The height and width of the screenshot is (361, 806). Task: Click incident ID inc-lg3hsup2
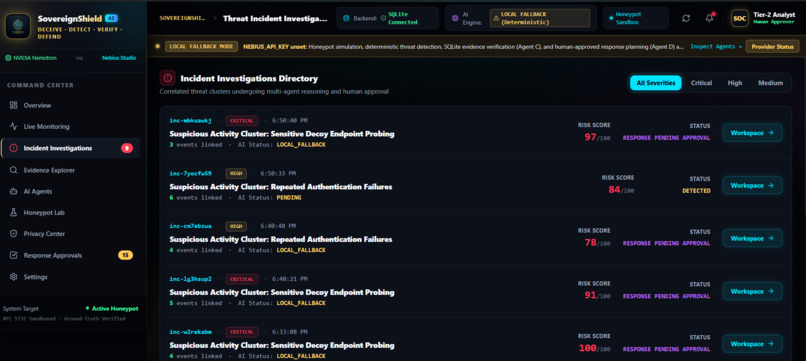pos(190,279)
